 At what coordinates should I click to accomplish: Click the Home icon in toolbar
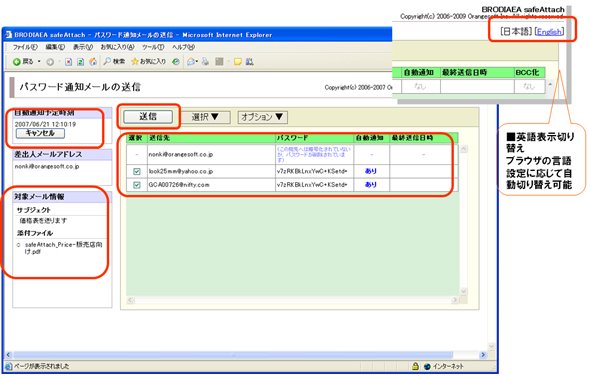(93, 62)
